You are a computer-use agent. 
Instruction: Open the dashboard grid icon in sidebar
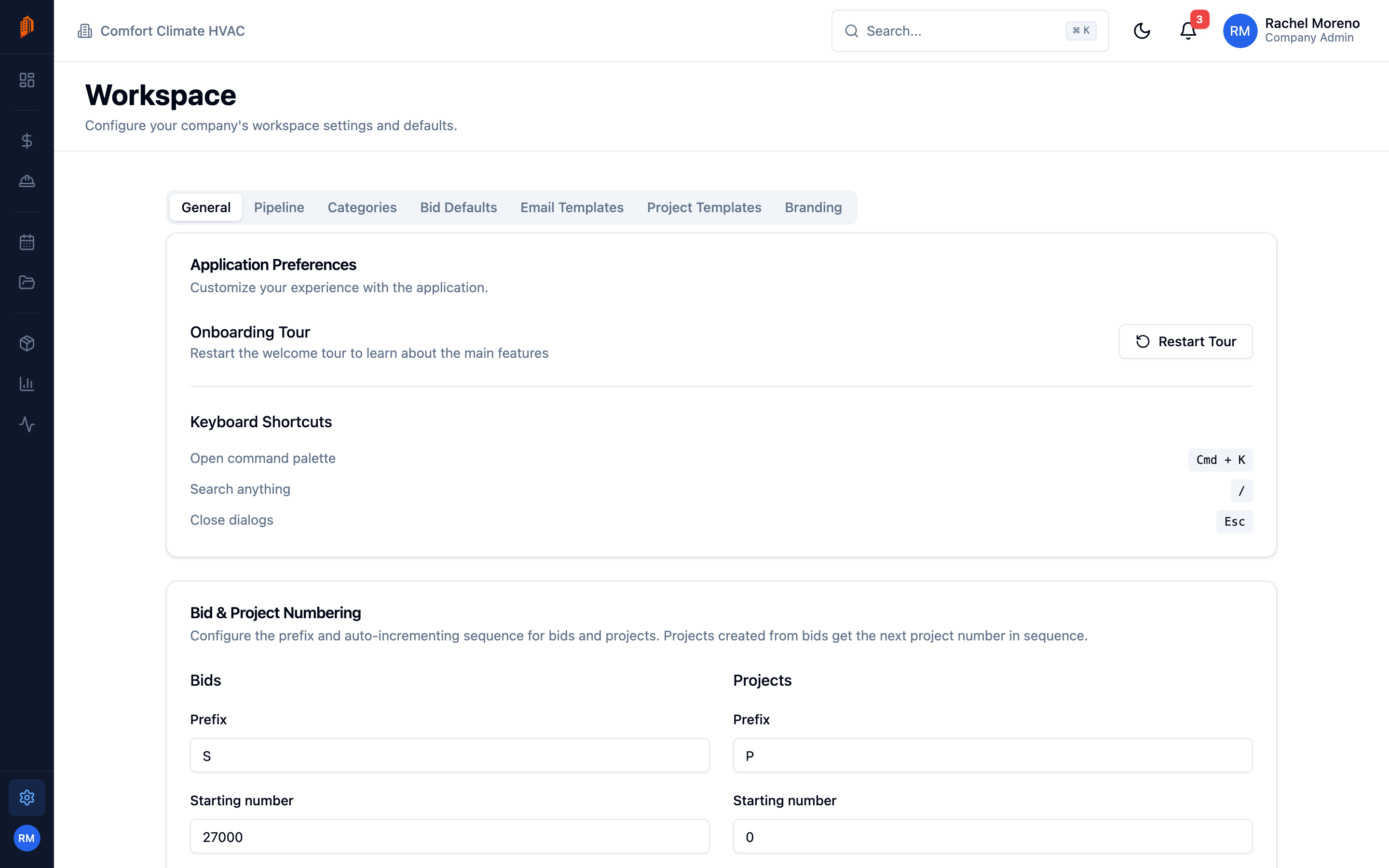tap(27, 80)
